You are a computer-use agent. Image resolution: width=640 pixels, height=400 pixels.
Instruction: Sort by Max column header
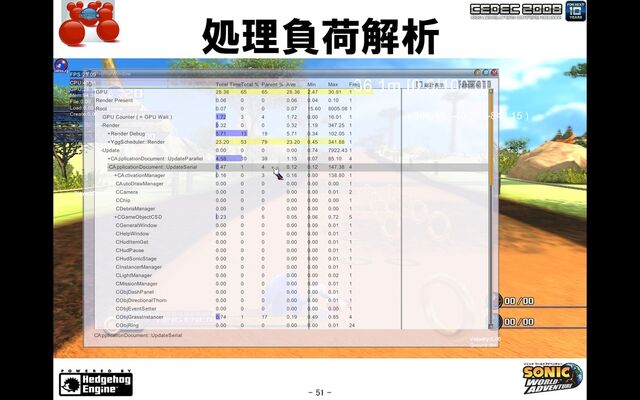pyautogui.click(x=333, y=84)
